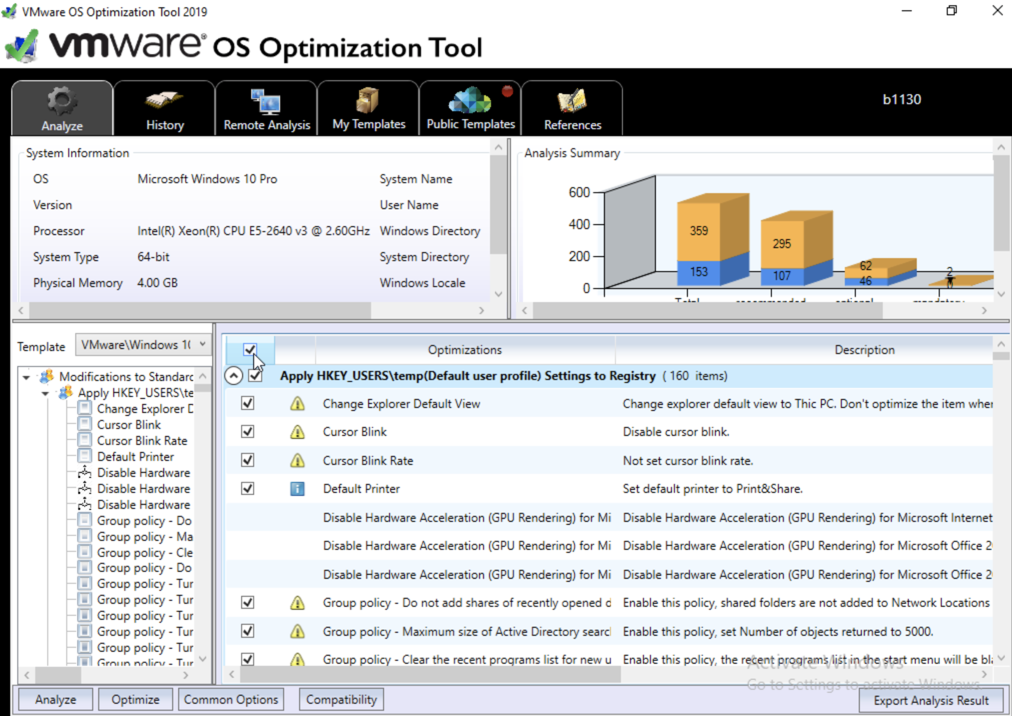
Task: Click warning icon beside Cursor Blink Rate
Action: [297, 460]
